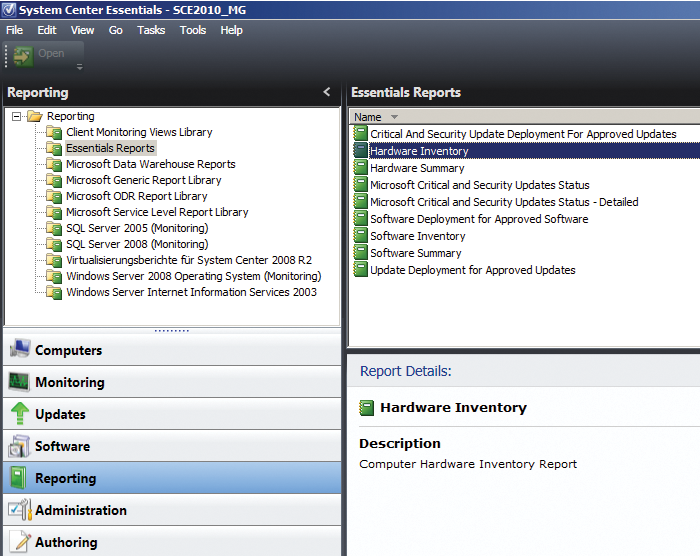The height and width of the screenshot is (556, 700).
Task: Open the Tasks menu
Action: (x=151, y=30)
